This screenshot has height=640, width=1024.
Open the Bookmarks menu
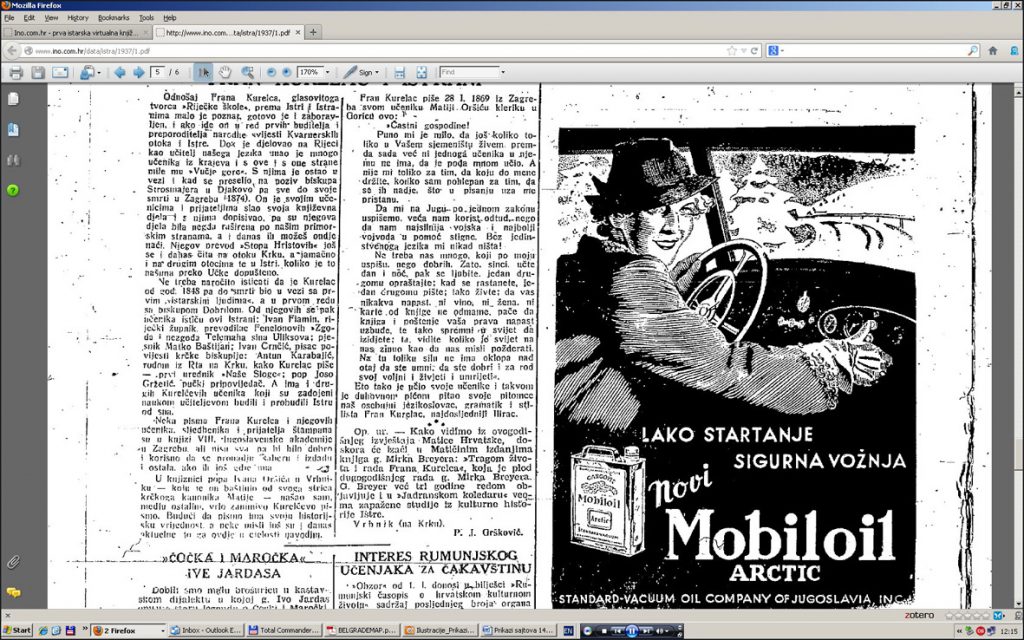click(x=113, y=17)
